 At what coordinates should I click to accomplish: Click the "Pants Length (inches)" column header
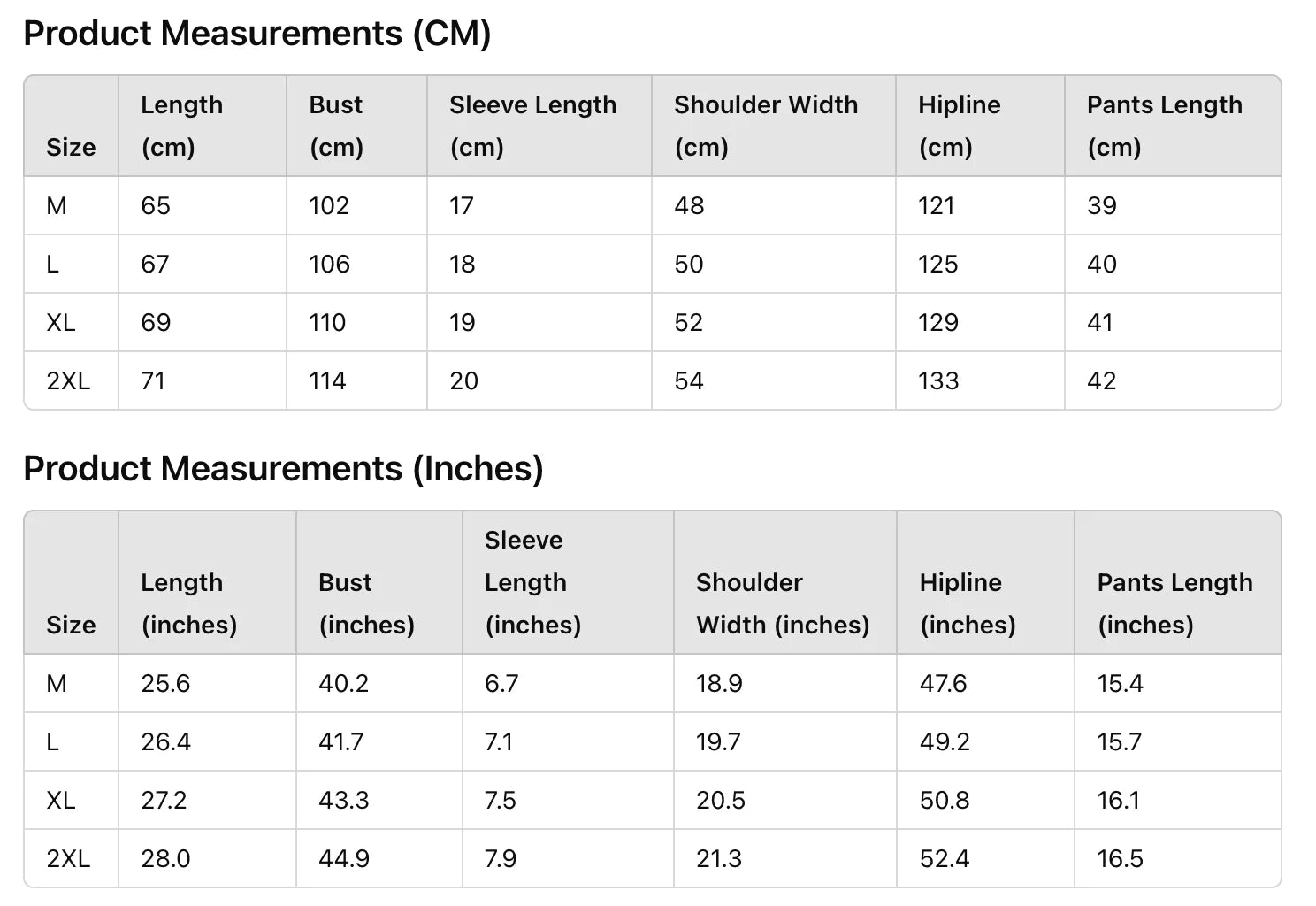point(1174,603)
